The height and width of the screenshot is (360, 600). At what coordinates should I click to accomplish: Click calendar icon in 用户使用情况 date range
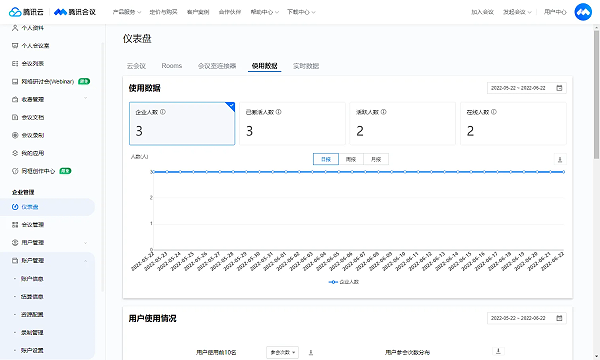click(559, 318)
